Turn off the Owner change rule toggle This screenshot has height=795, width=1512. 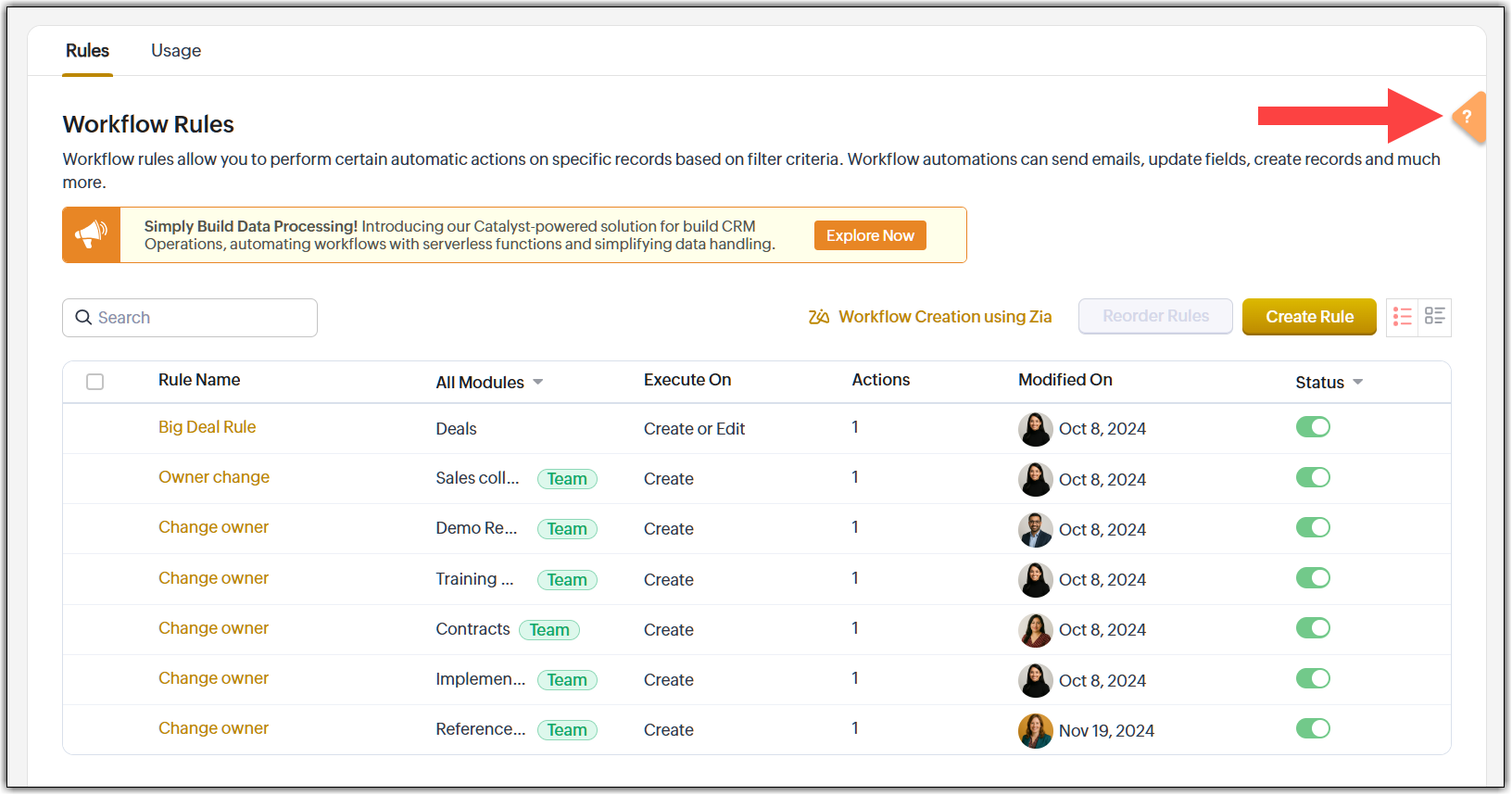pyautogui.click(x=1313, y=477)
